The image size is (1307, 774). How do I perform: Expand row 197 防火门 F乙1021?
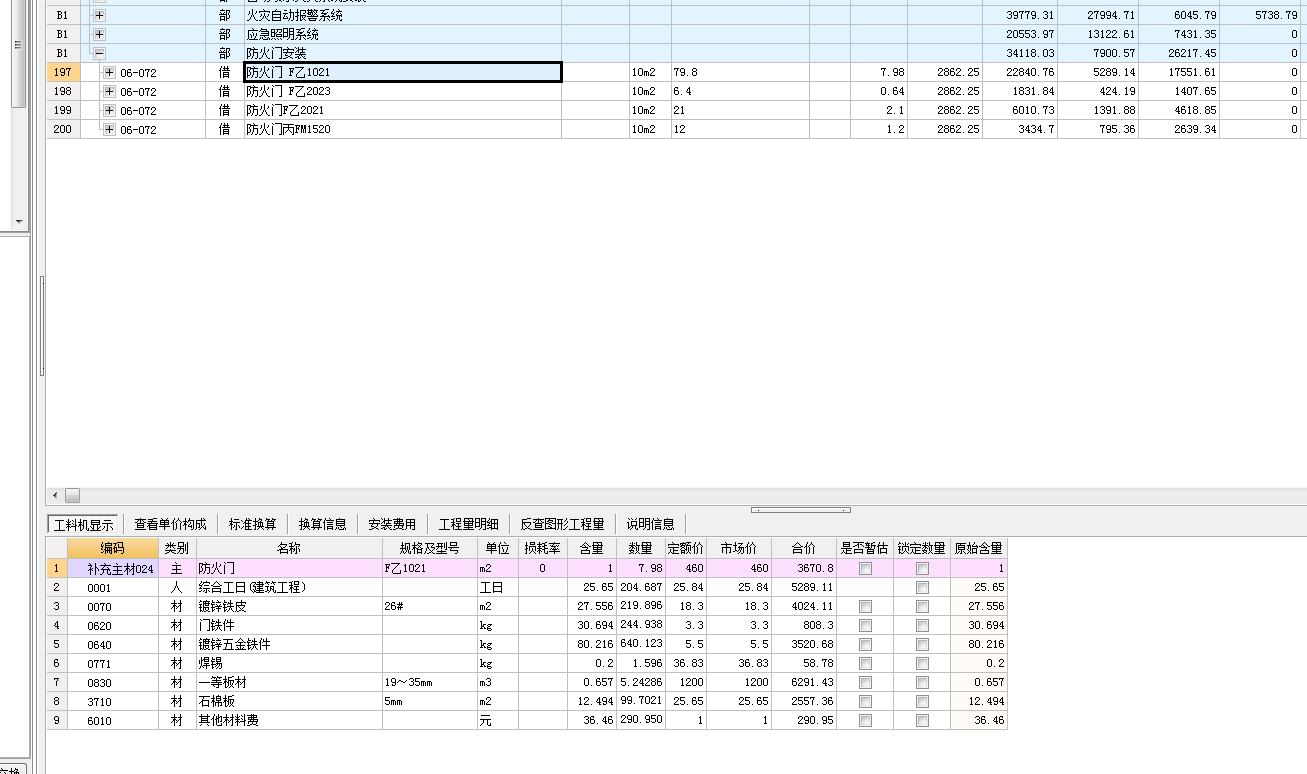[x=109, y=72]
